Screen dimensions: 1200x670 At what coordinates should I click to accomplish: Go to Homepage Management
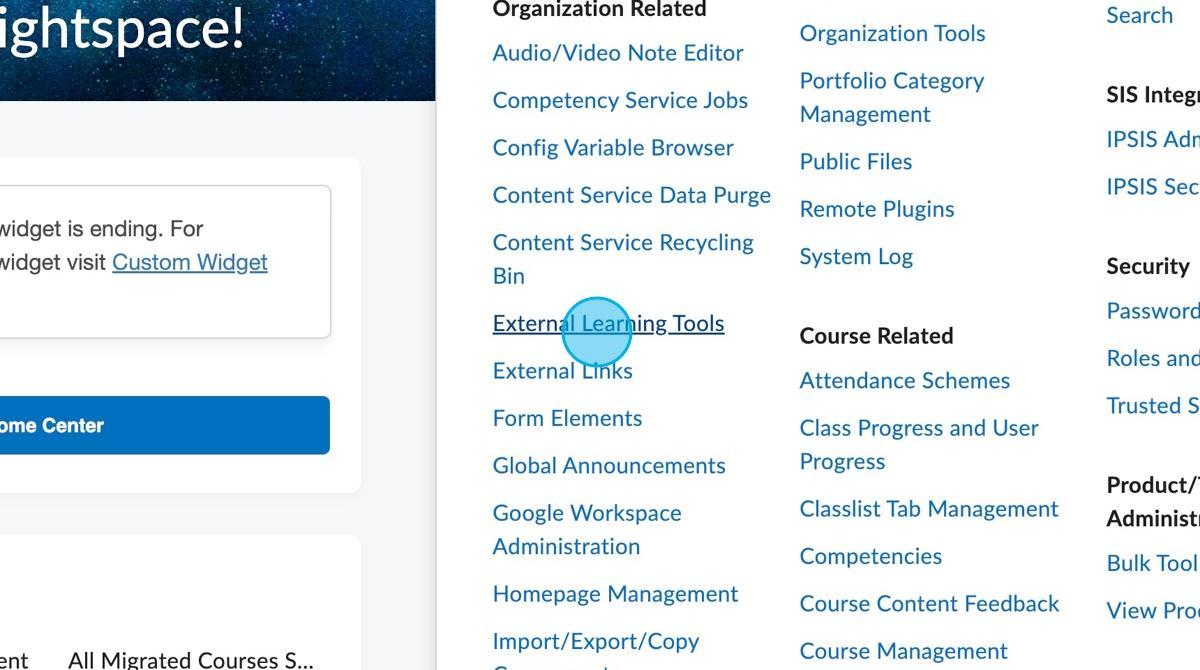tap(615, 593)
